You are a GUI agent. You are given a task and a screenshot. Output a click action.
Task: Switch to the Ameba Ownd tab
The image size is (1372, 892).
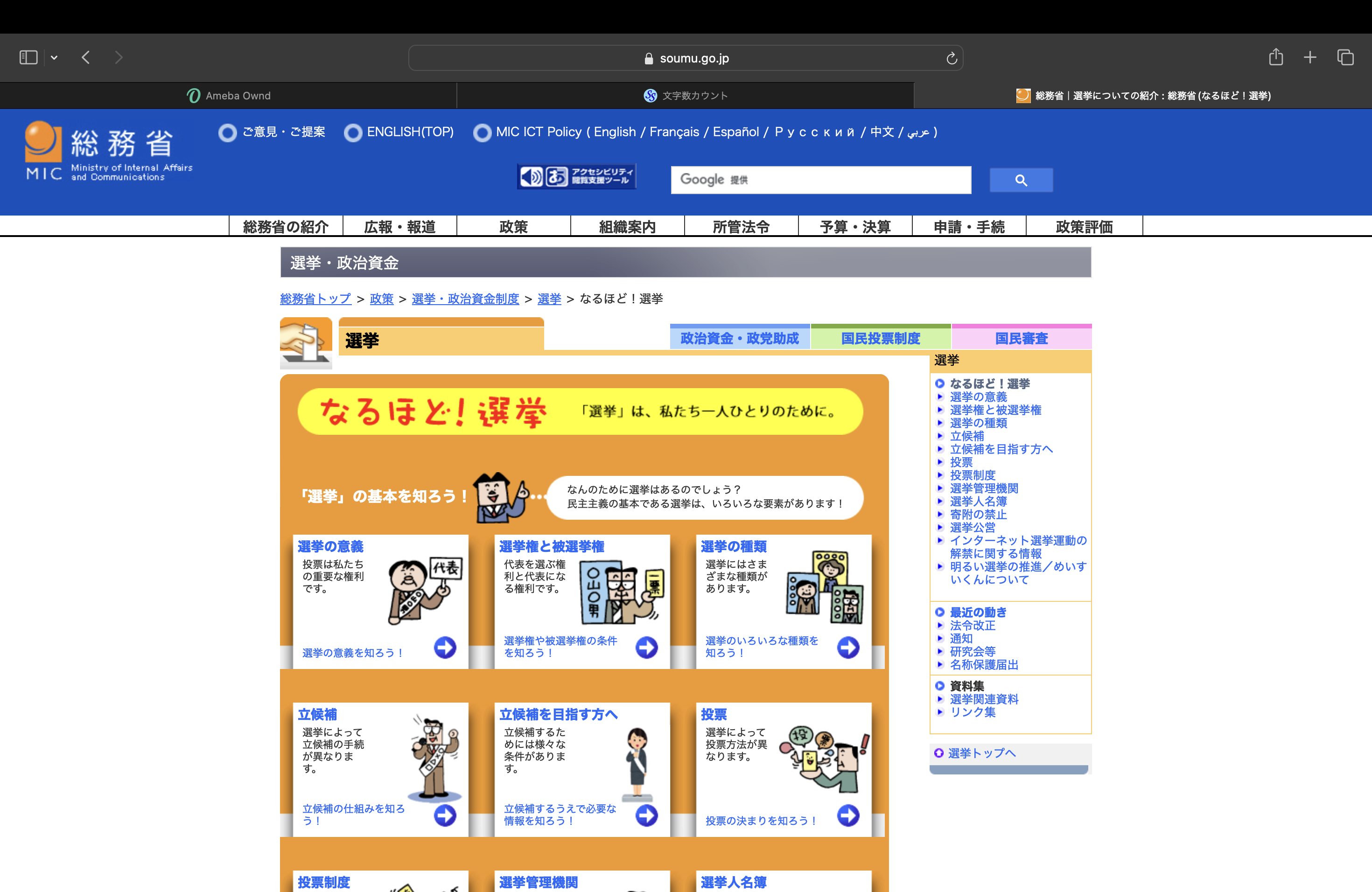pos(228,96)
